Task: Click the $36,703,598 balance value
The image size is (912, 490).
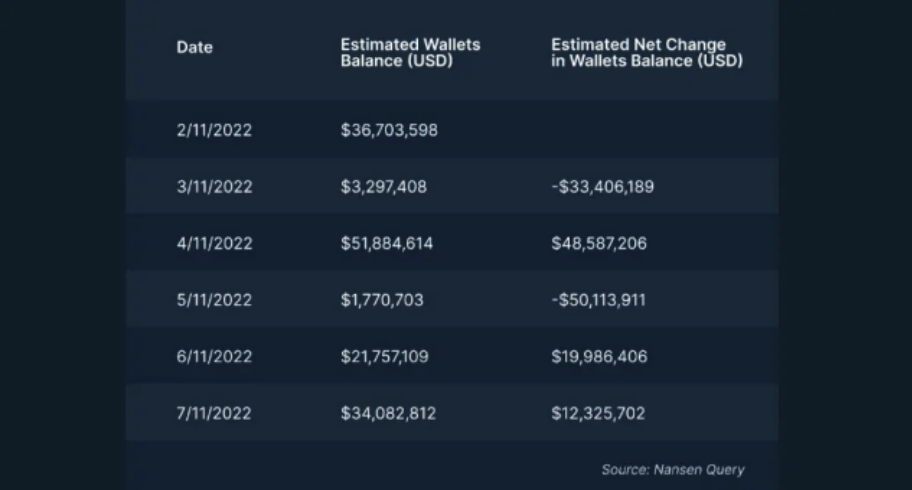Action: pyautogui.click(x=389, y=130)
